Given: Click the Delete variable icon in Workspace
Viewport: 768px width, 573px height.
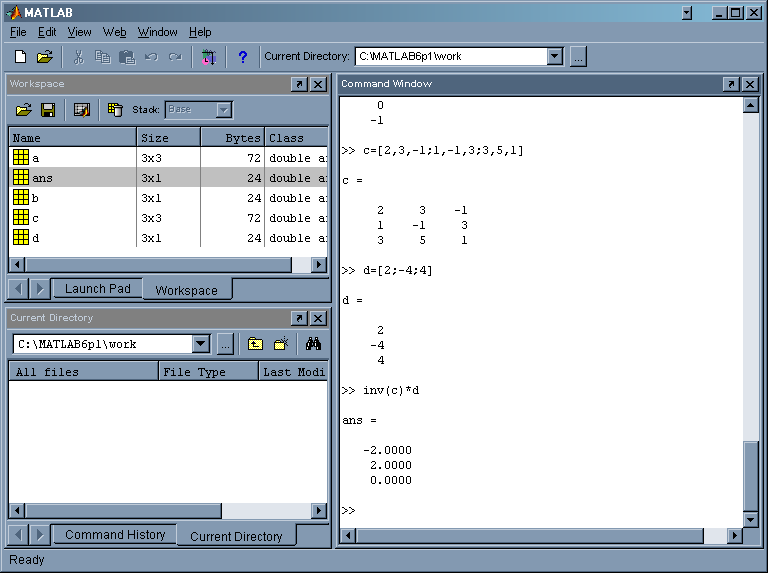Looking at the screenshot, I should (115, 109).
